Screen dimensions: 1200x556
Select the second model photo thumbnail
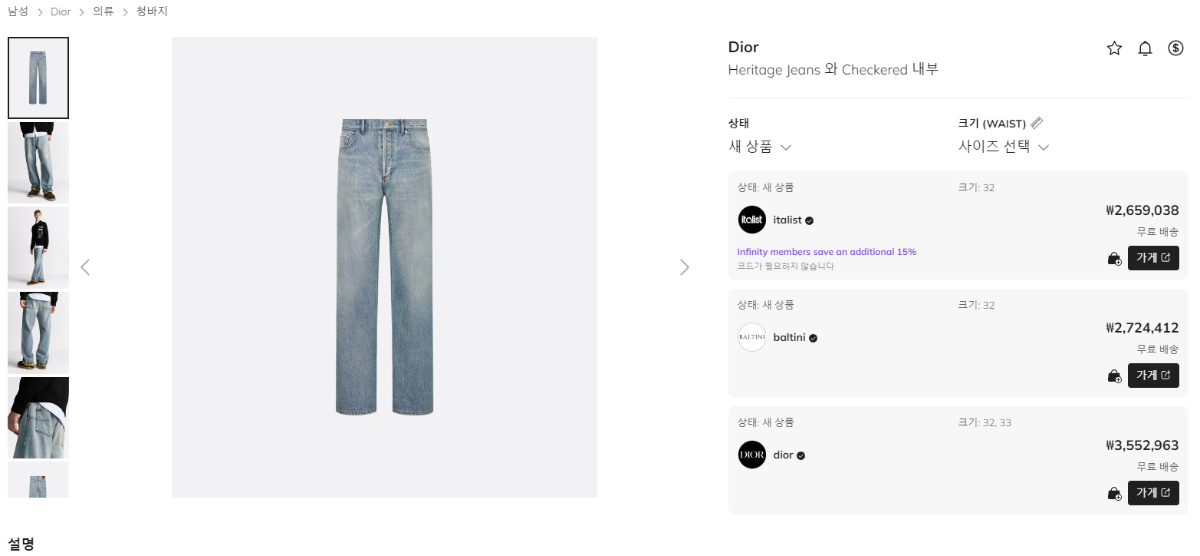(x=38, y=247)
